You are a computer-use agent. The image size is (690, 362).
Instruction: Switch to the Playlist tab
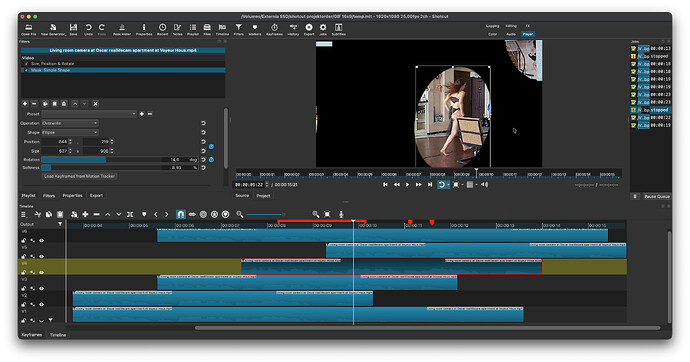pos(29,196)
